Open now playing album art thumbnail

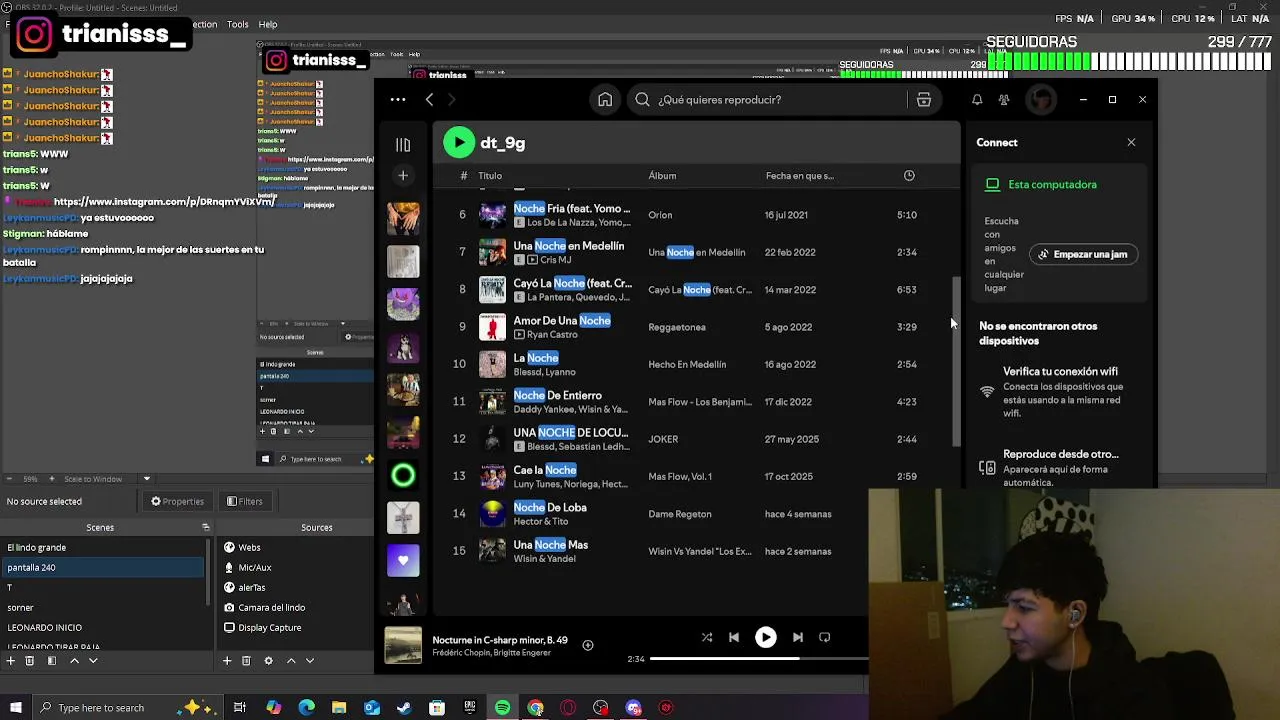click(403, 645)
